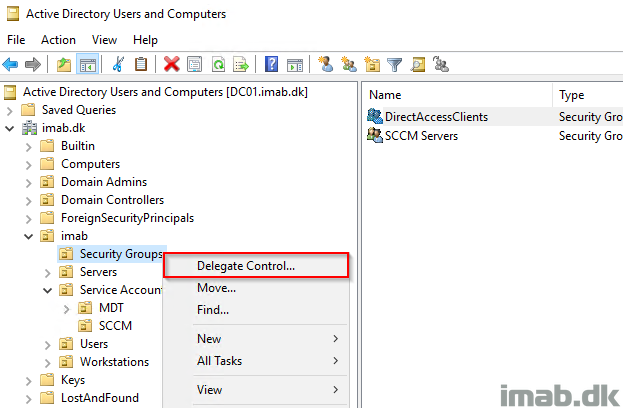Click the Up one level folder icon
623x408 pixels.
tap(64, 64)
